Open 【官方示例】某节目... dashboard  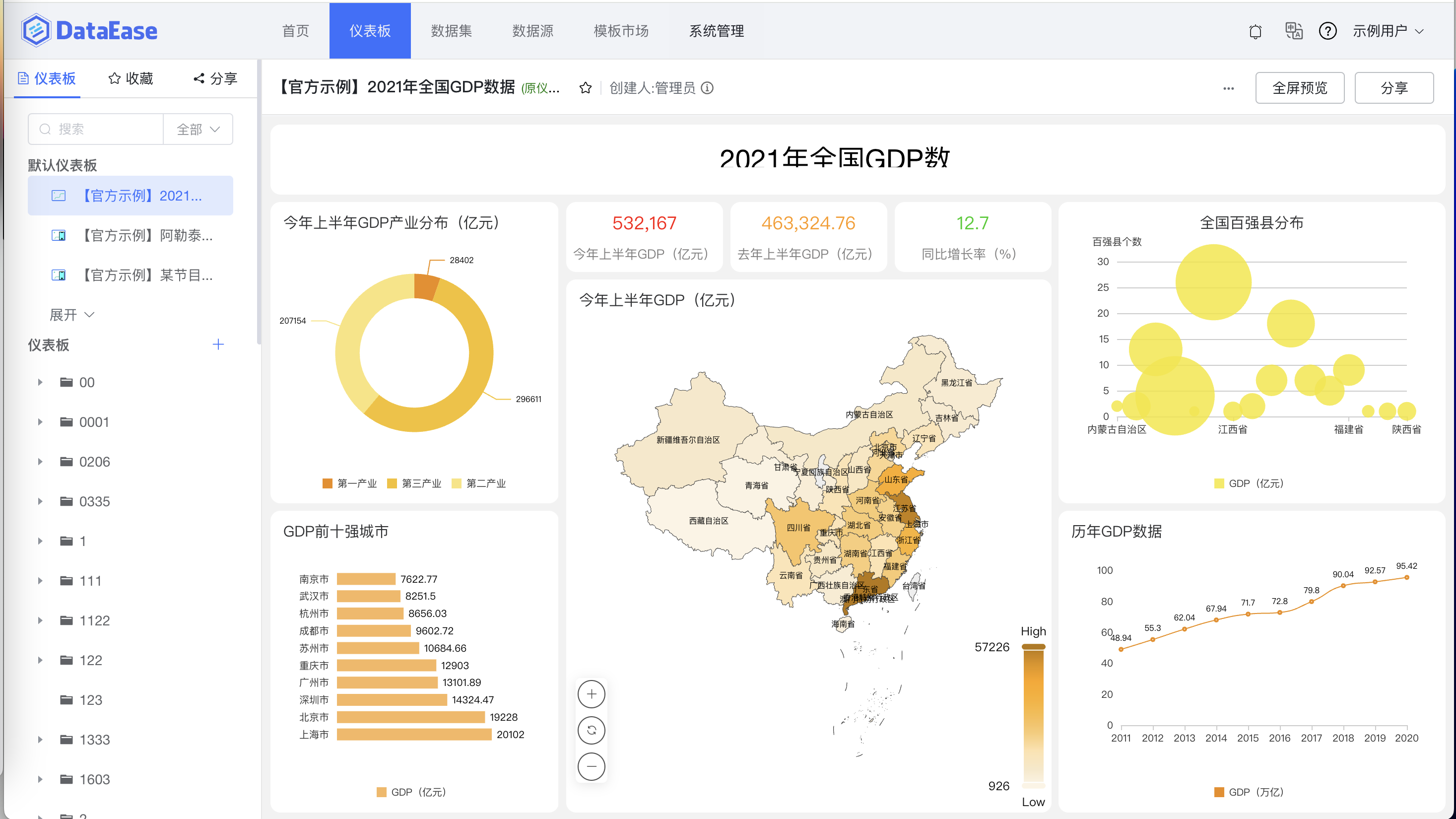(131, 274)
